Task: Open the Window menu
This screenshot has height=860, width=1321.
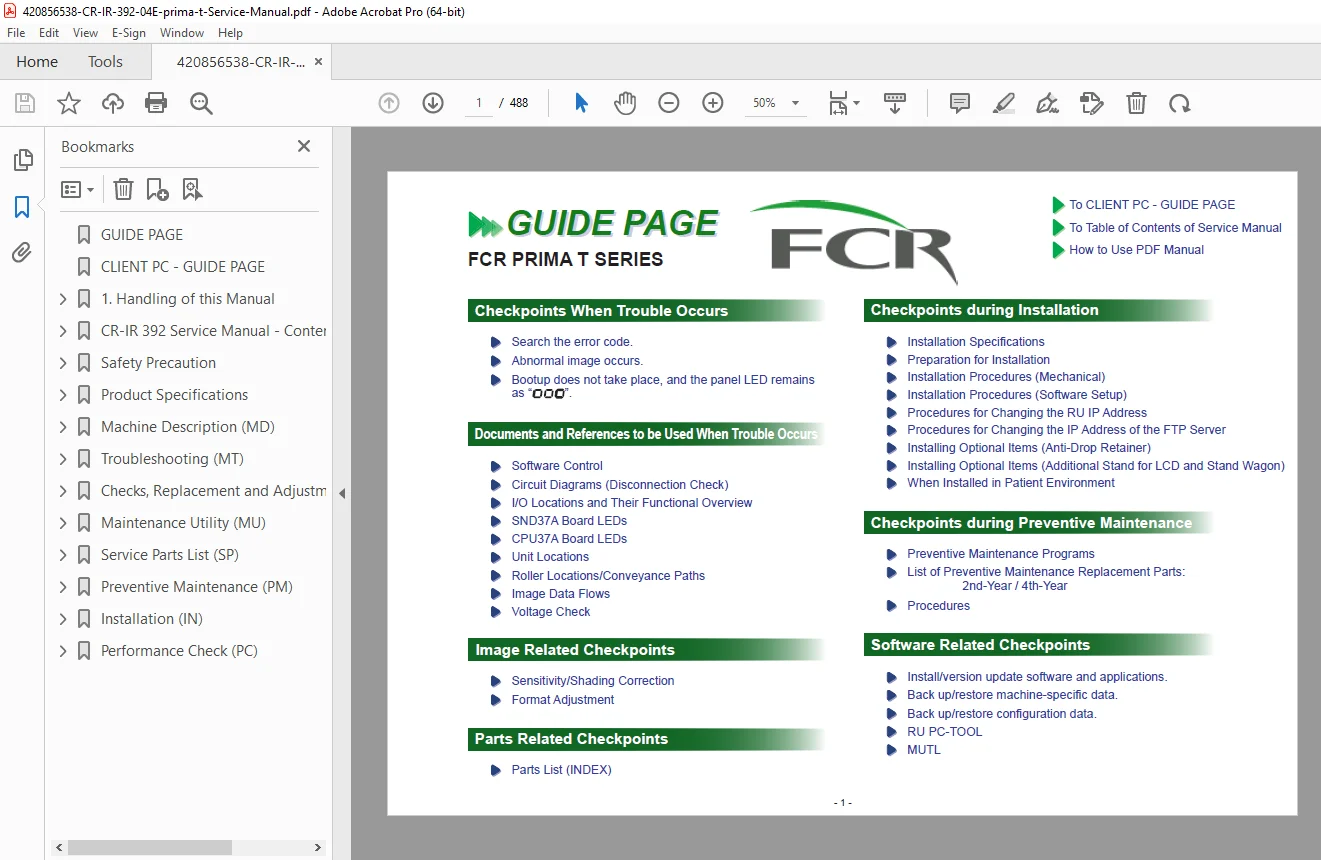Action: 182,33
